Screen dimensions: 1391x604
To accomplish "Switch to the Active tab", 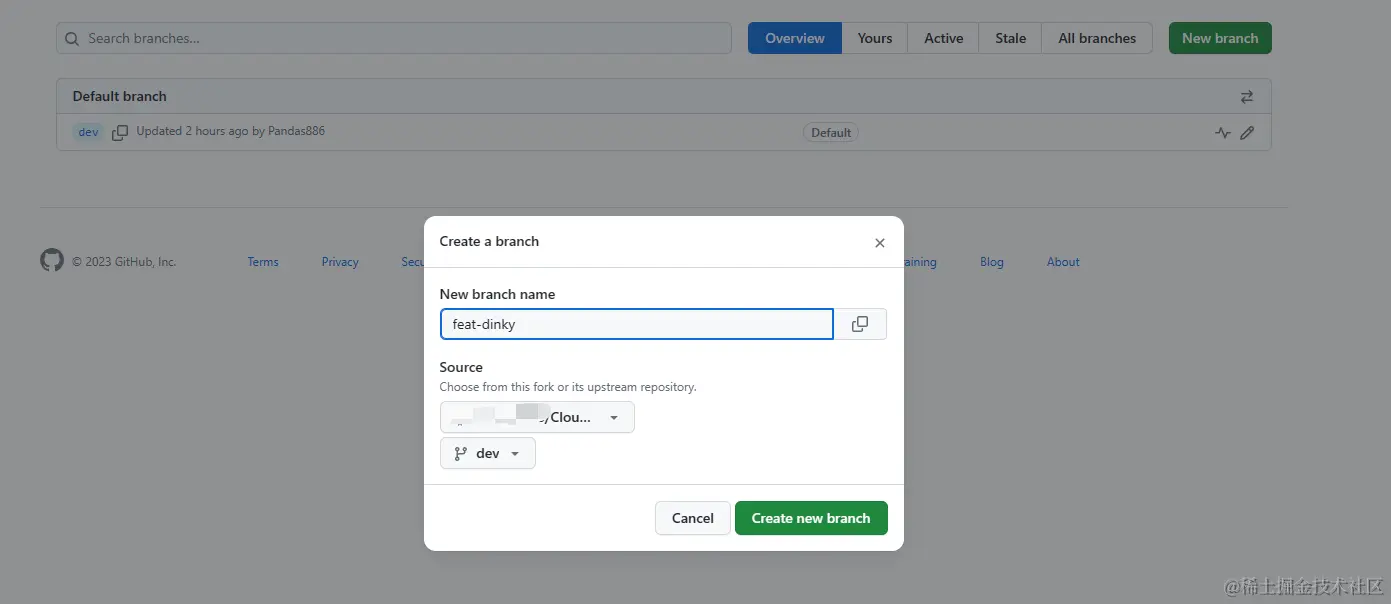I will 943,38.
